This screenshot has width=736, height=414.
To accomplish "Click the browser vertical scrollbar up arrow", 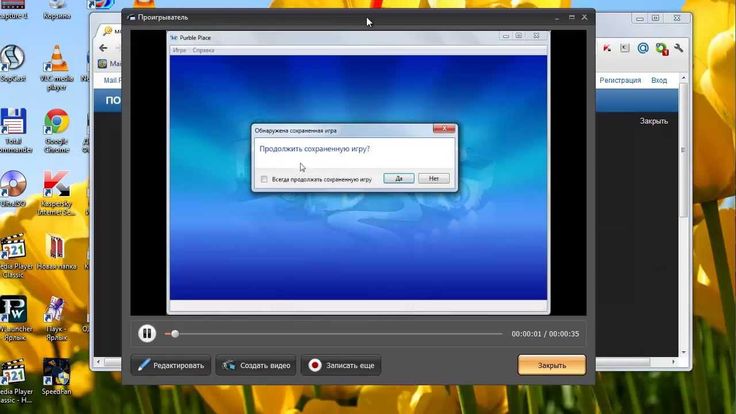I will (x=683, y=78).
